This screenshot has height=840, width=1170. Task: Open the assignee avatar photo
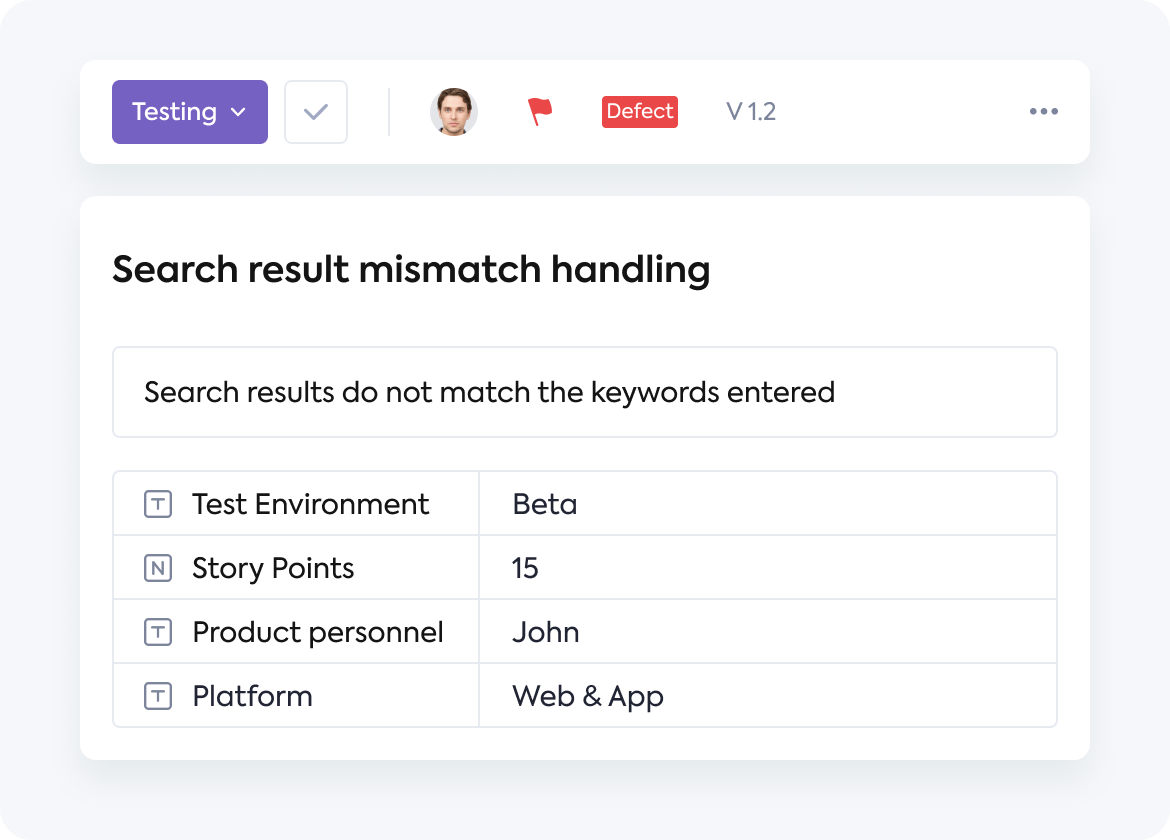[x=454, y=112]
